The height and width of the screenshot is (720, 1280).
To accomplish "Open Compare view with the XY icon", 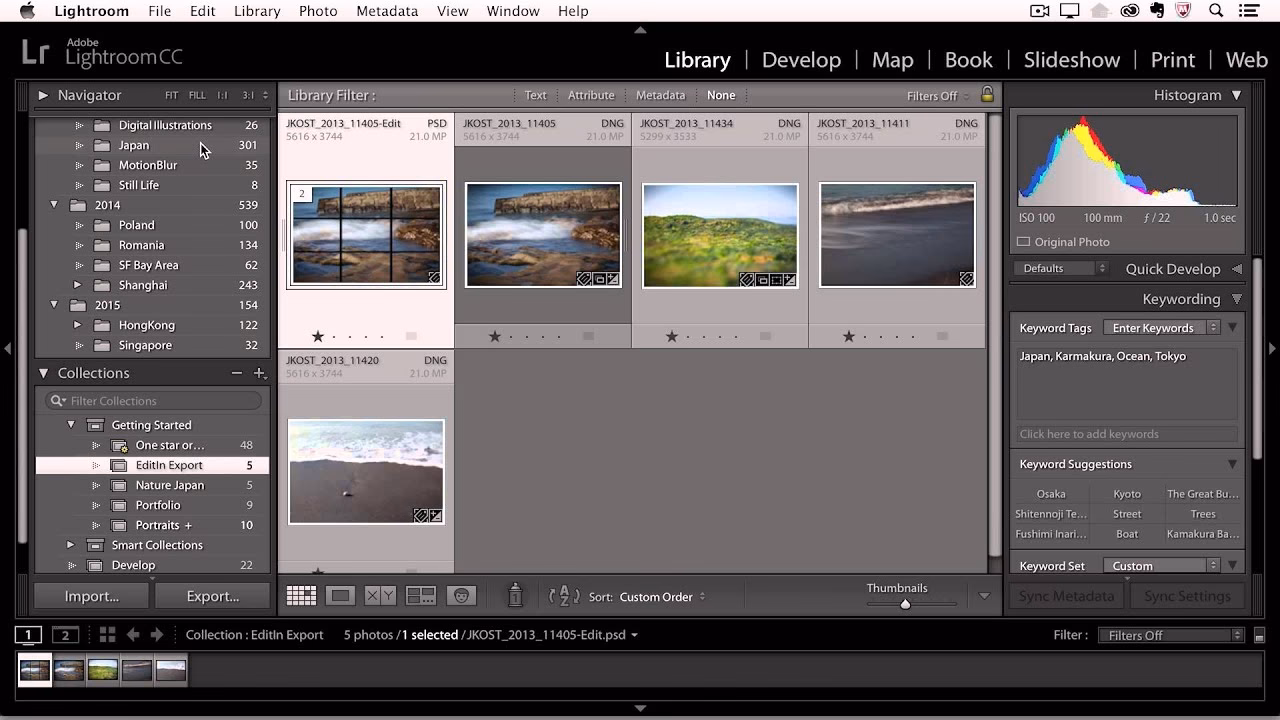I will [x=381, y=595].
